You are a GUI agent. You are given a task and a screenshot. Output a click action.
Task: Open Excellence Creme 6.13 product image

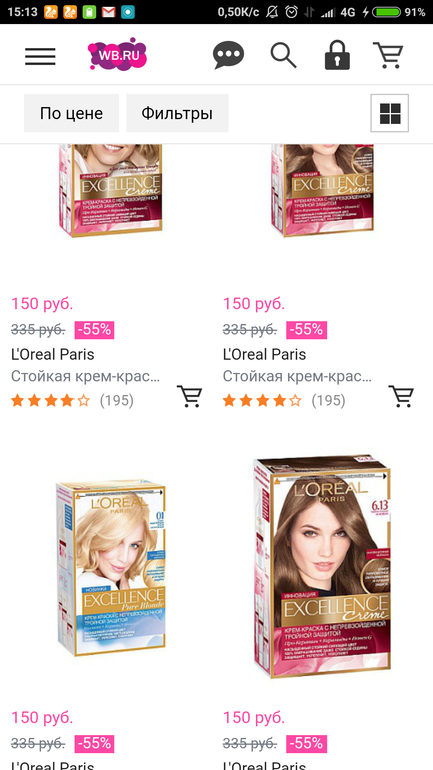322,568
